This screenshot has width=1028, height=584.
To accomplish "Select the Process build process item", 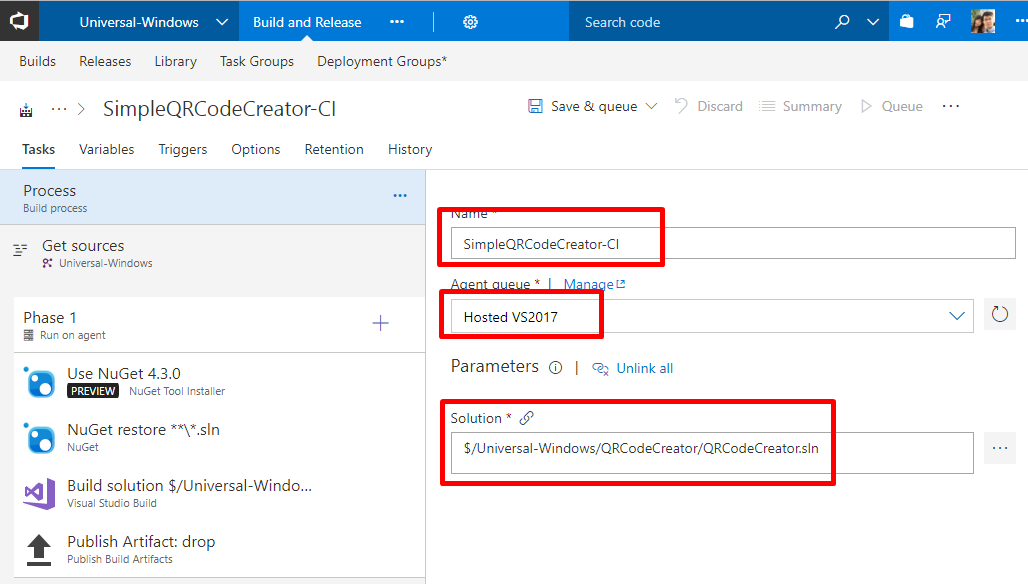I will [x=212, y=198].
